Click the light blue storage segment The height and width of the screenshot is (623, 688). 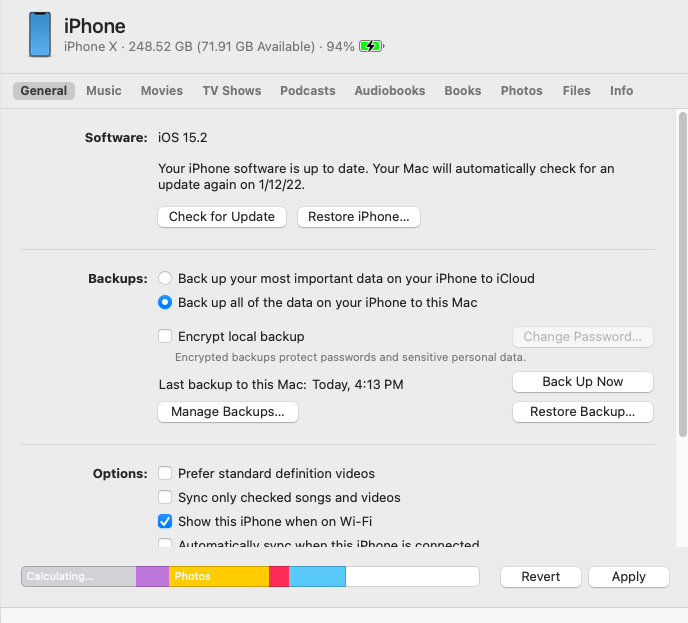317,576
